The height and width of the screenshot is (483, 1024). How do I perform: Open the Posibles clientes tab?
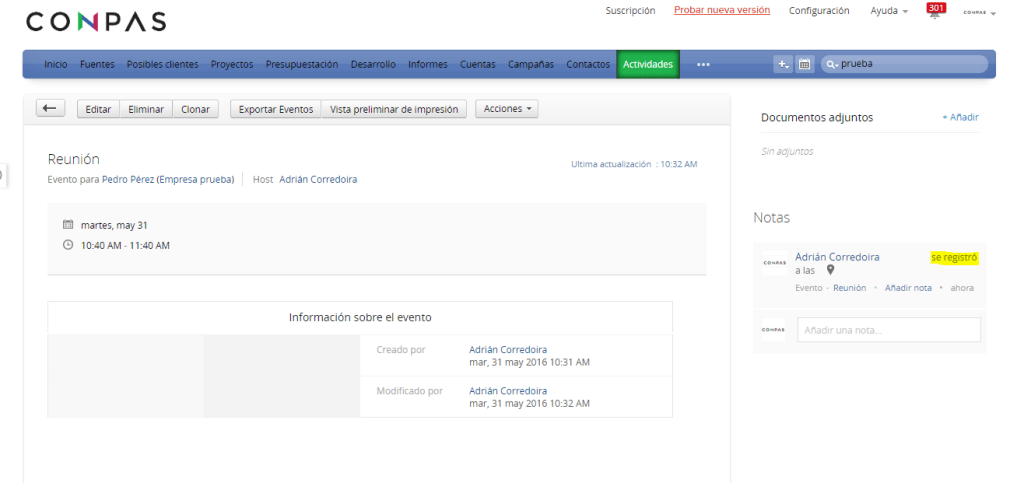point(163,65)
